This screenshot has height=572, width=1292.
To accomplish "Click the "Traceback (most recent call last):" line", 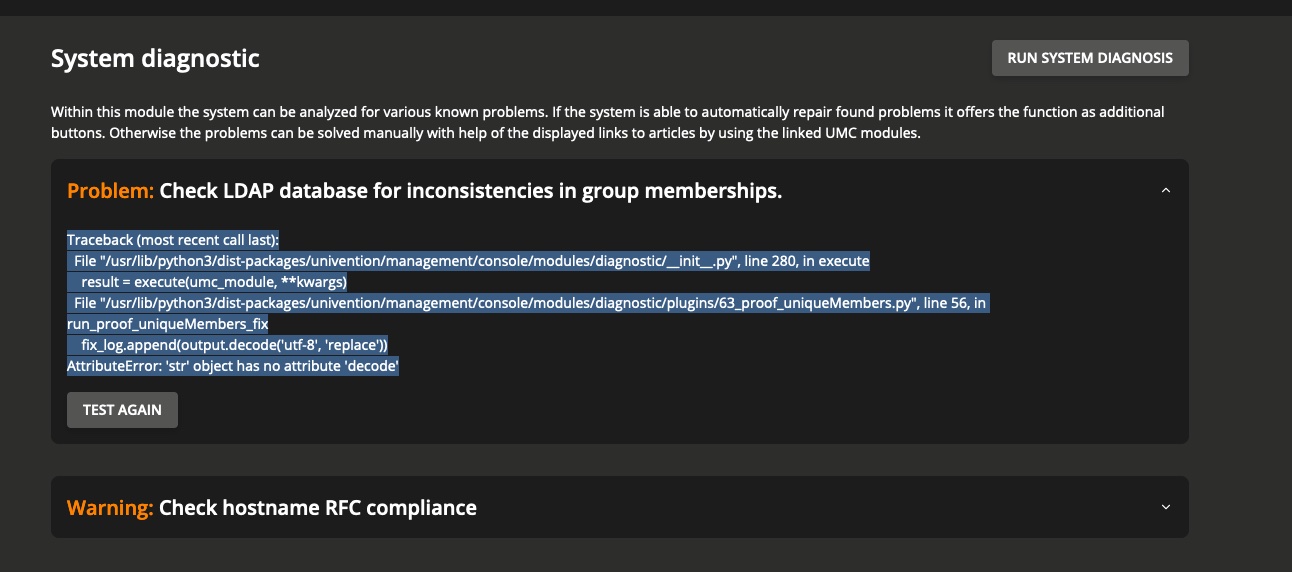I will (173, 240).
